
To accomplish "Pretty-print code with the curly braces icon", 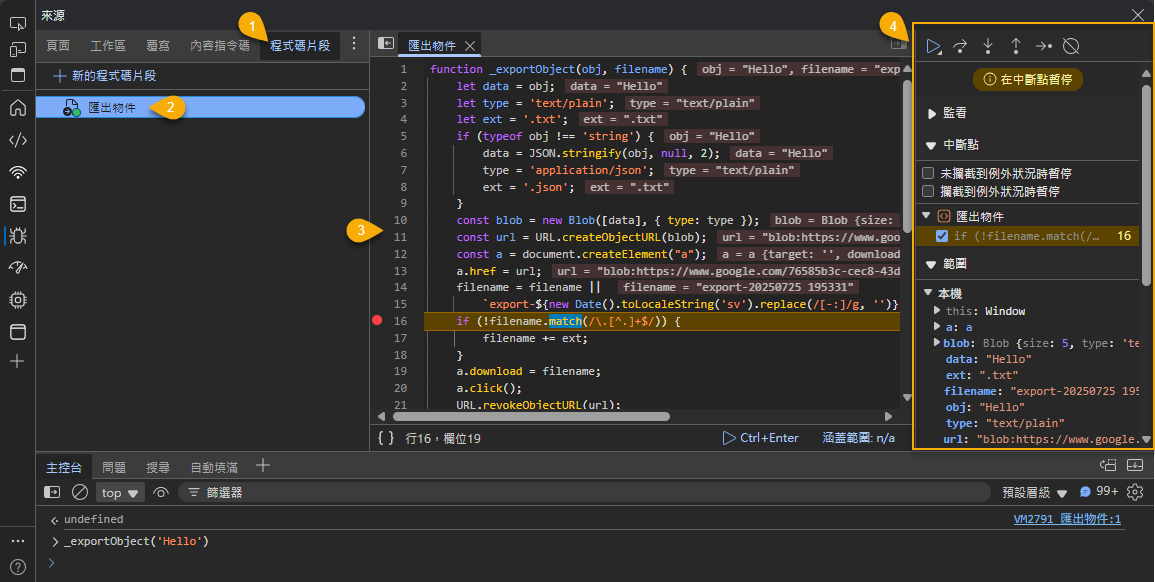I will (x=386, y=438).
